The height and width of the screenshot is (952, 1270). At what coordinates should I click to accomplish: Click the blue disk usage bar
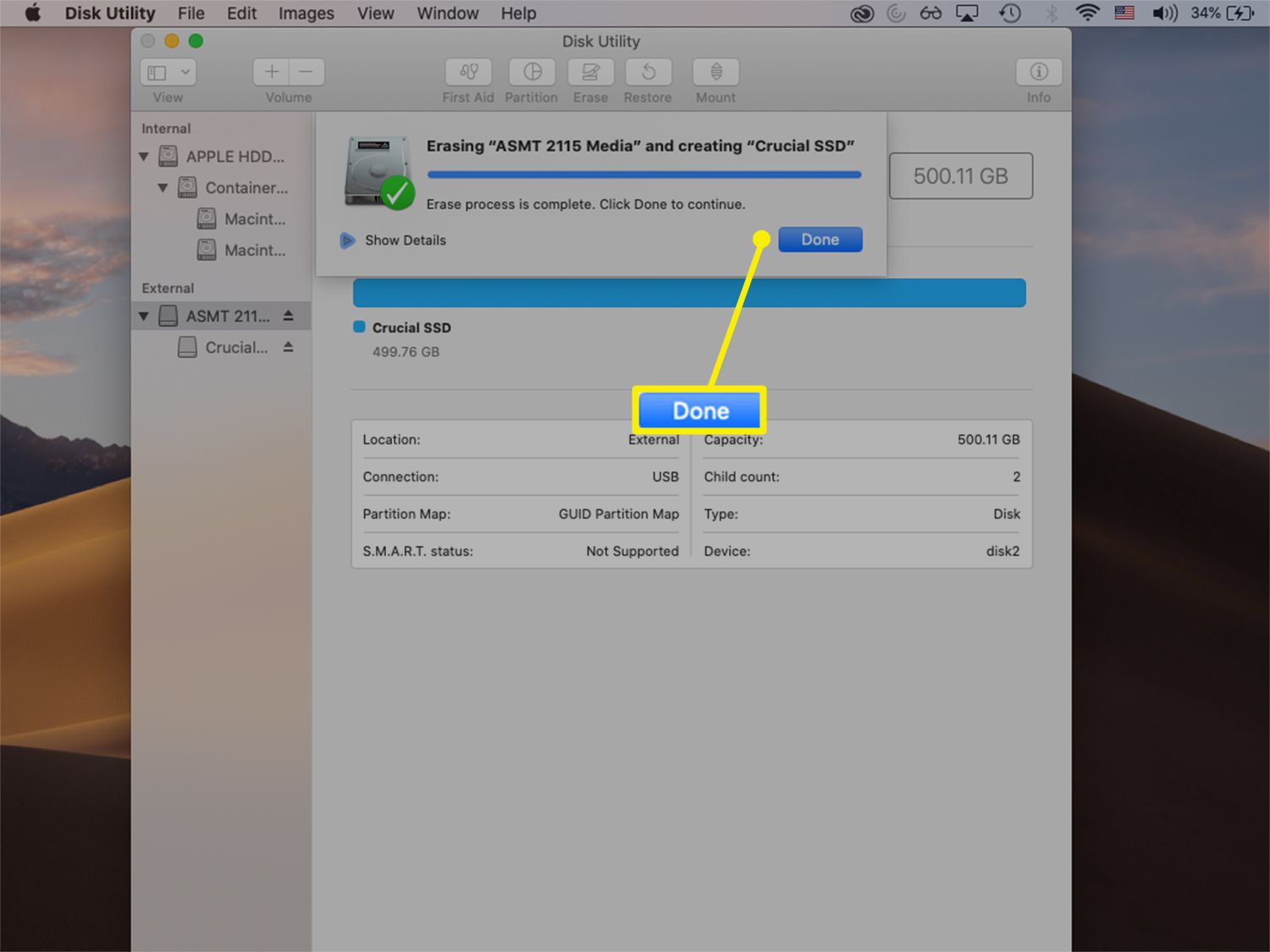coord(689,293)
